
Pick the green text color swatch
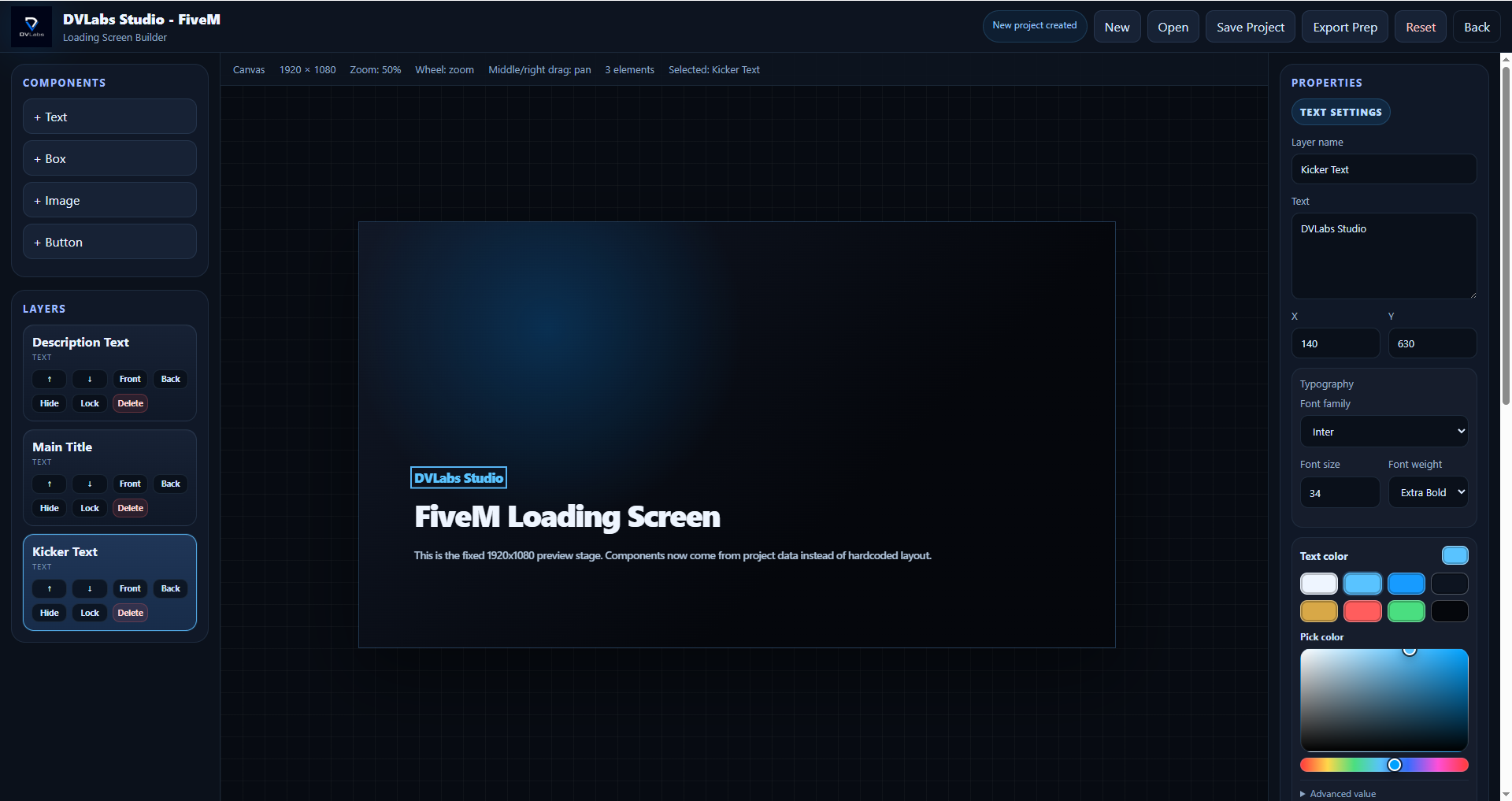click(x=1406, y=611)
